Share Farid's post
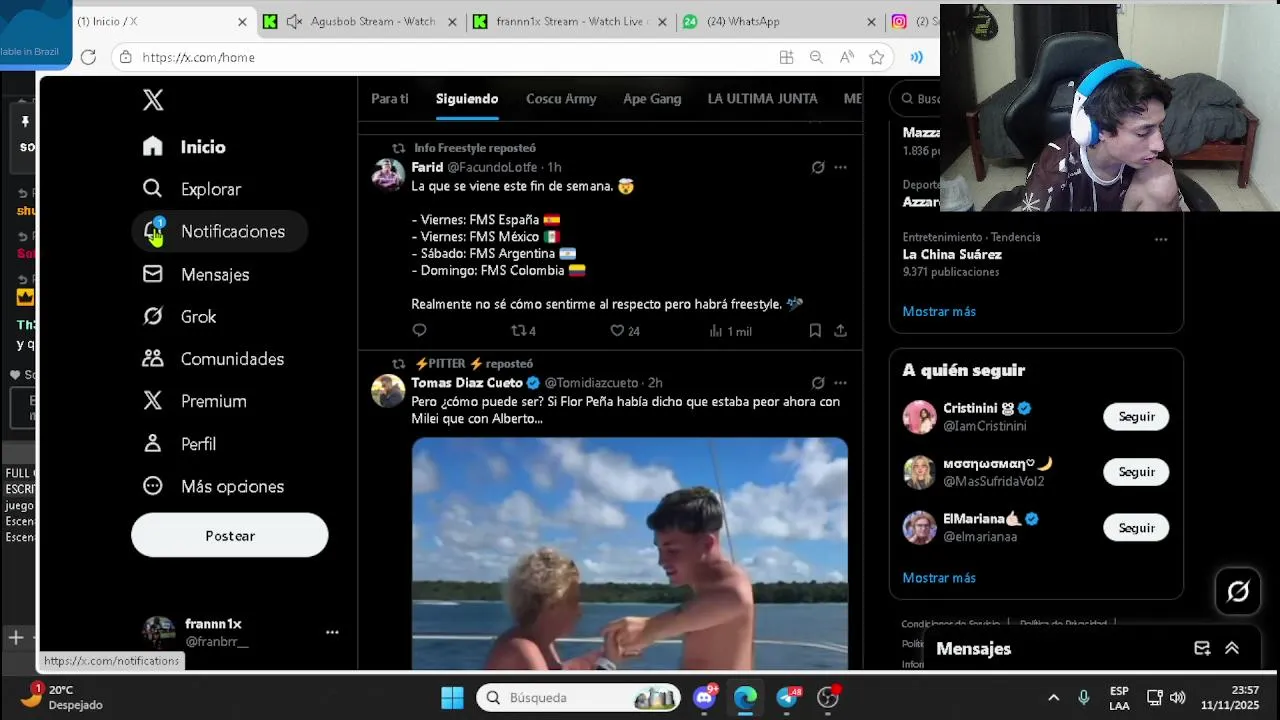 841,330
